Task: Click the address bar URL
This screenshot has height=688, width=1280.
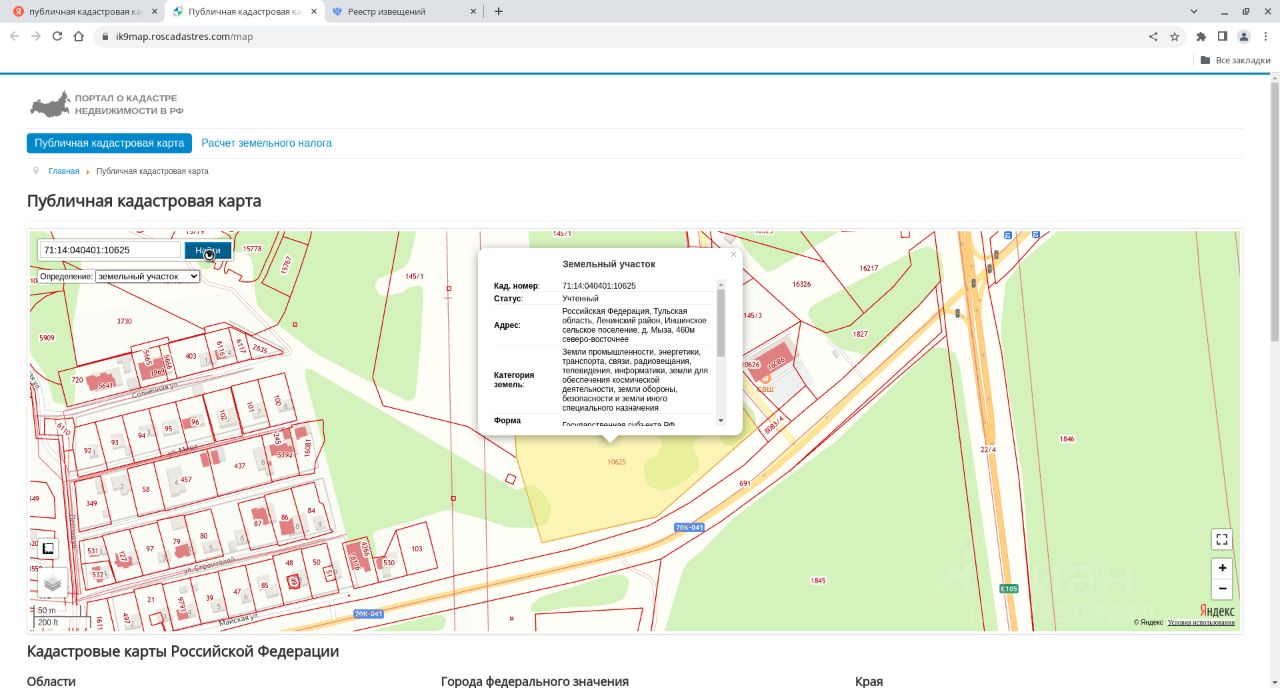Action: point(185,36)
